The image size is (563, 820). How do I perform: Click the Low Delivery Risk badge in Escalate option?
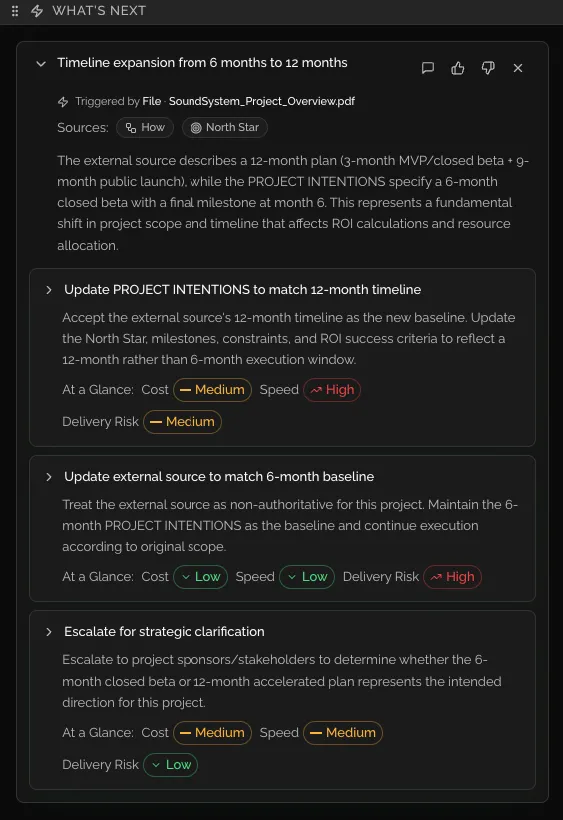(170, 765)
